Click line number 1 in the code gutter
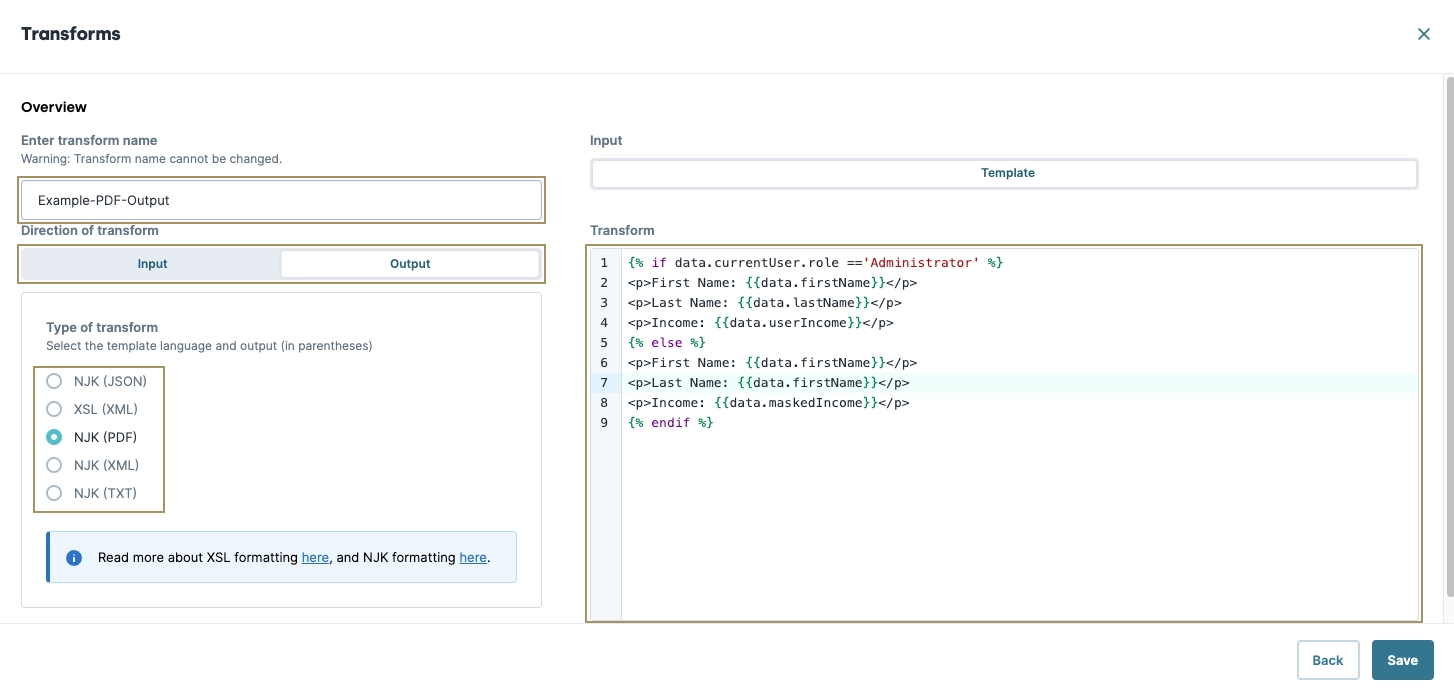Screen dimensions: 1454x691 [x=604, y=263]
